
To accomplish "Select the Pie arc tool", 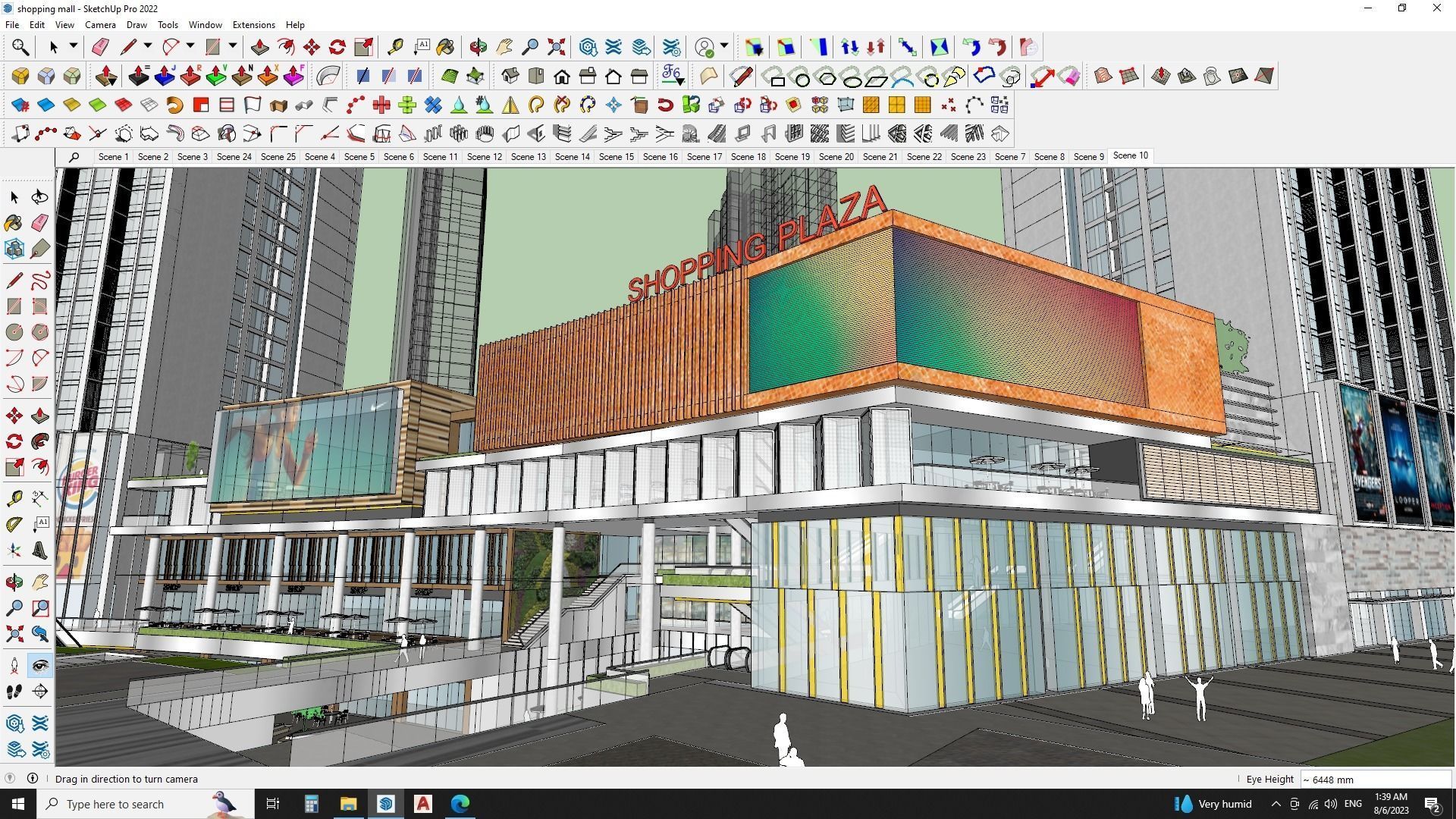I will [39, 384].
